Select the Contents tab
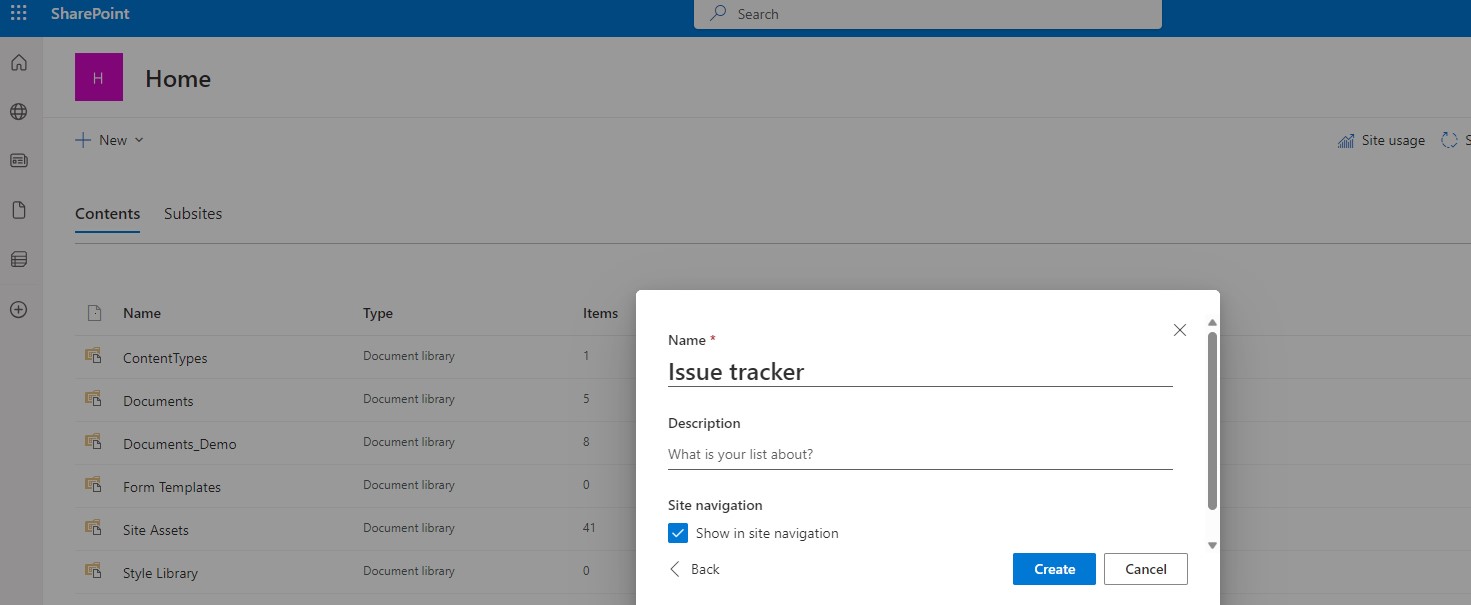 107,214
